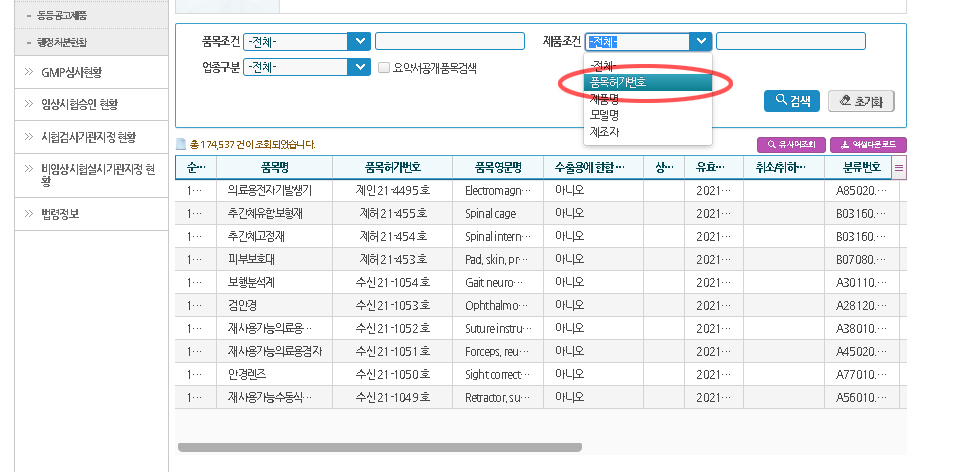Focus the 제품조건 text input field
This screenshot has height=472, width=961.
pos(791,41)
